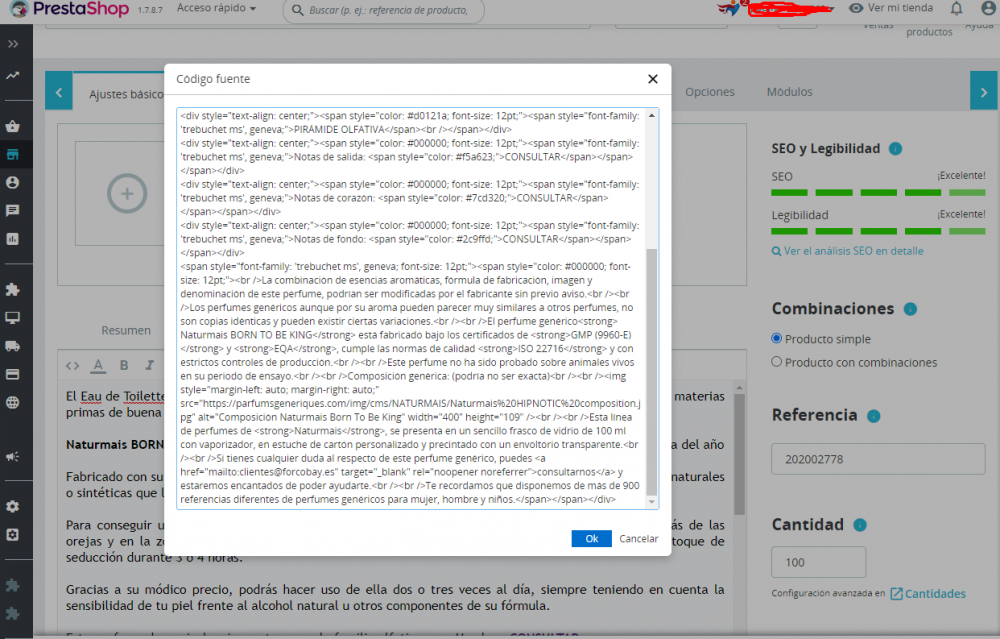Open advanced parameters gear icon in sidebar
Viewport: 1000px width, 639px height.
13,534
